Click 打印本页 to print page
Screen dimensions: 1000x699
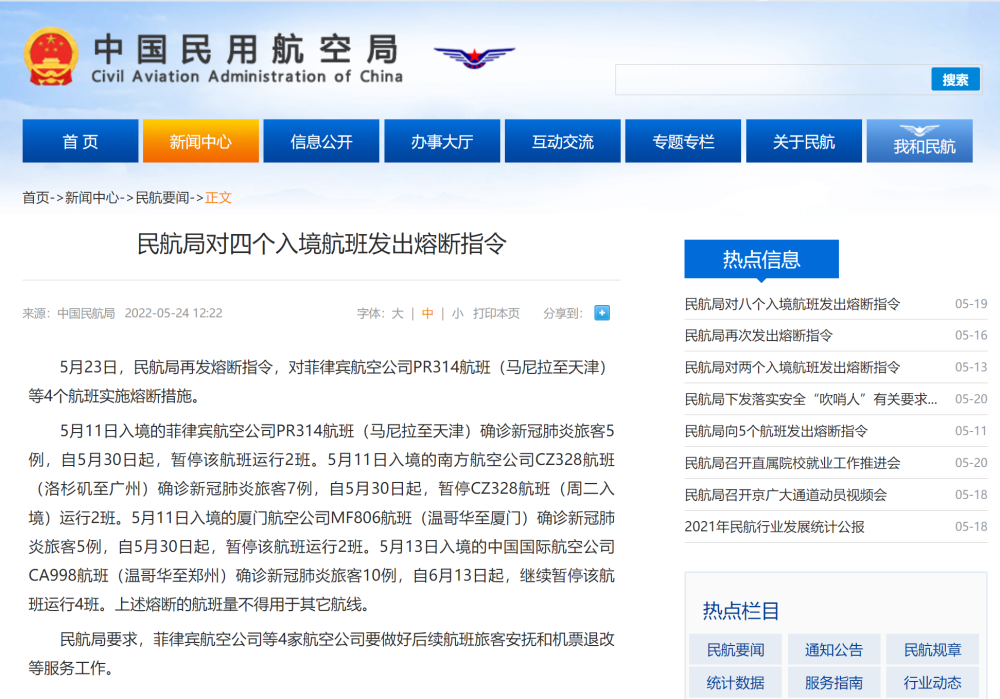tap(496, 313)
